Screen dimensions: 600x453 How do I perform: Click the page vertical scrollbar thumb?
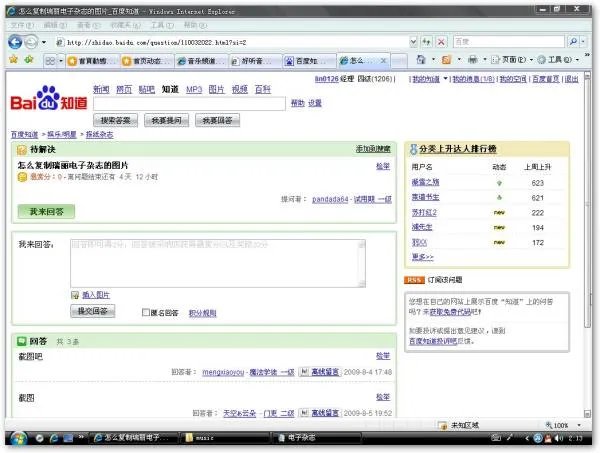pyautogui.click(x=588, y=202)
